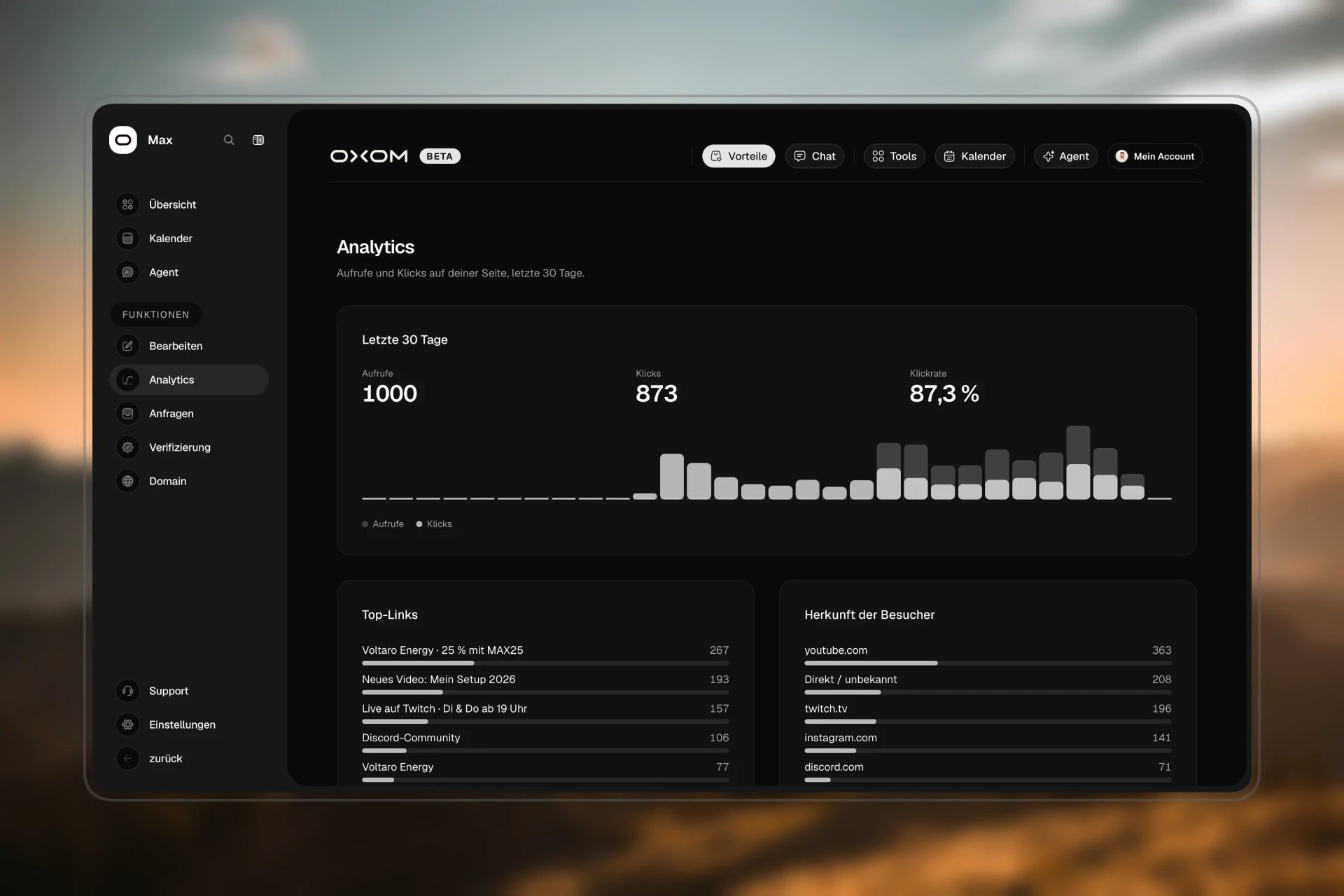This screenshot has height=896, width=1344.
Task: Click the Bearbeiten pencil icon
Action: (x=127, y=346)
